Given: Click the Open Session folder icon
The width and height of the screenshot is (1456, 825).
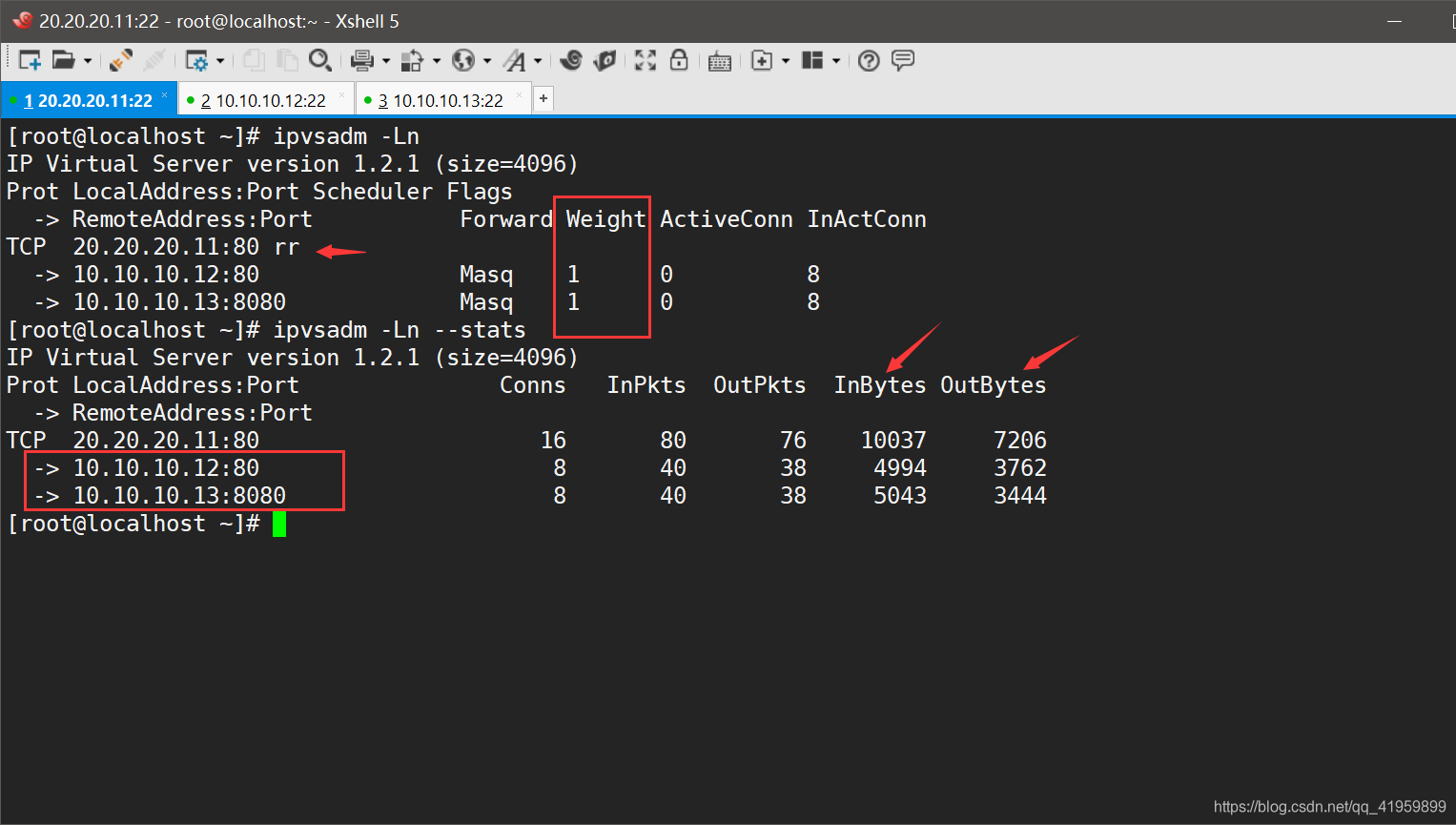Looking at the screenshot, I should coord(63,60).
